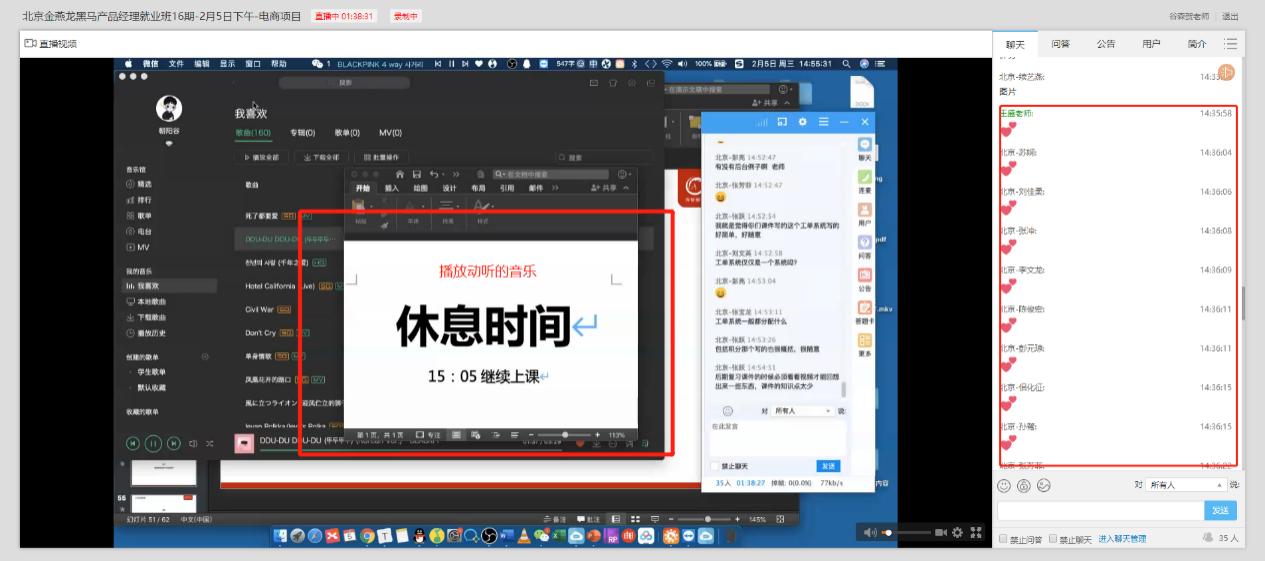
Task: Open 播放历史 in music player sidebar
Action: tap(147, 332)
